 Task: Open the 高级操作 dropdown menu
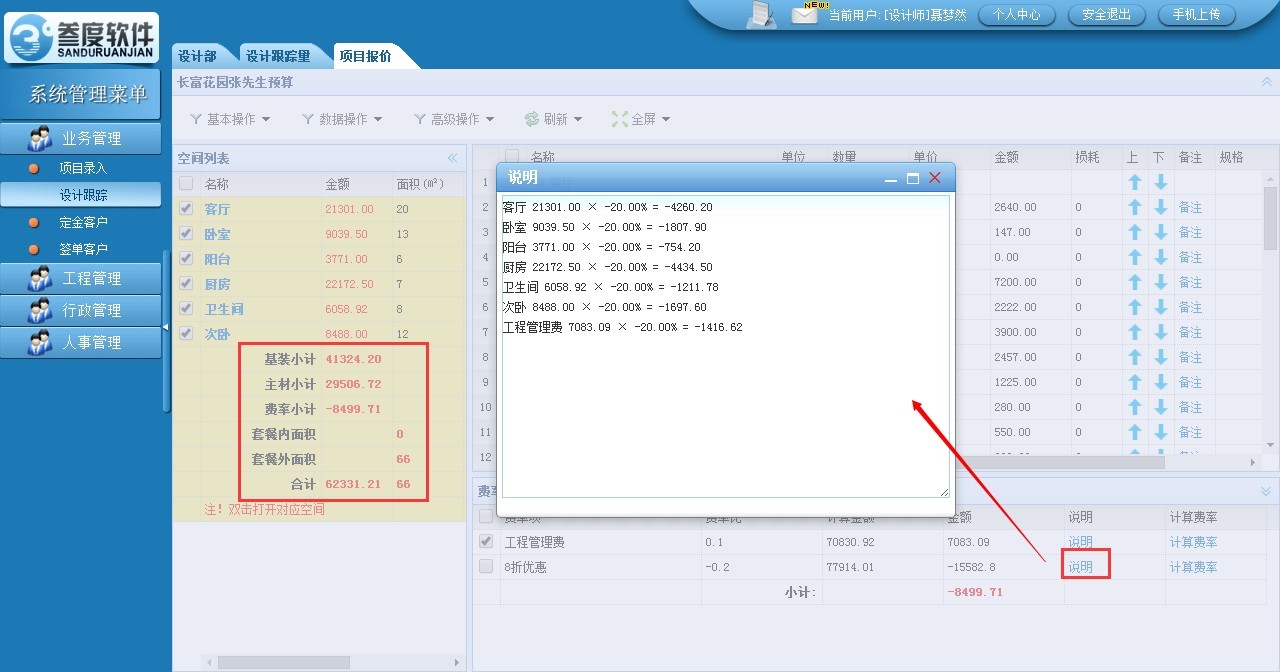click(454, 119)
